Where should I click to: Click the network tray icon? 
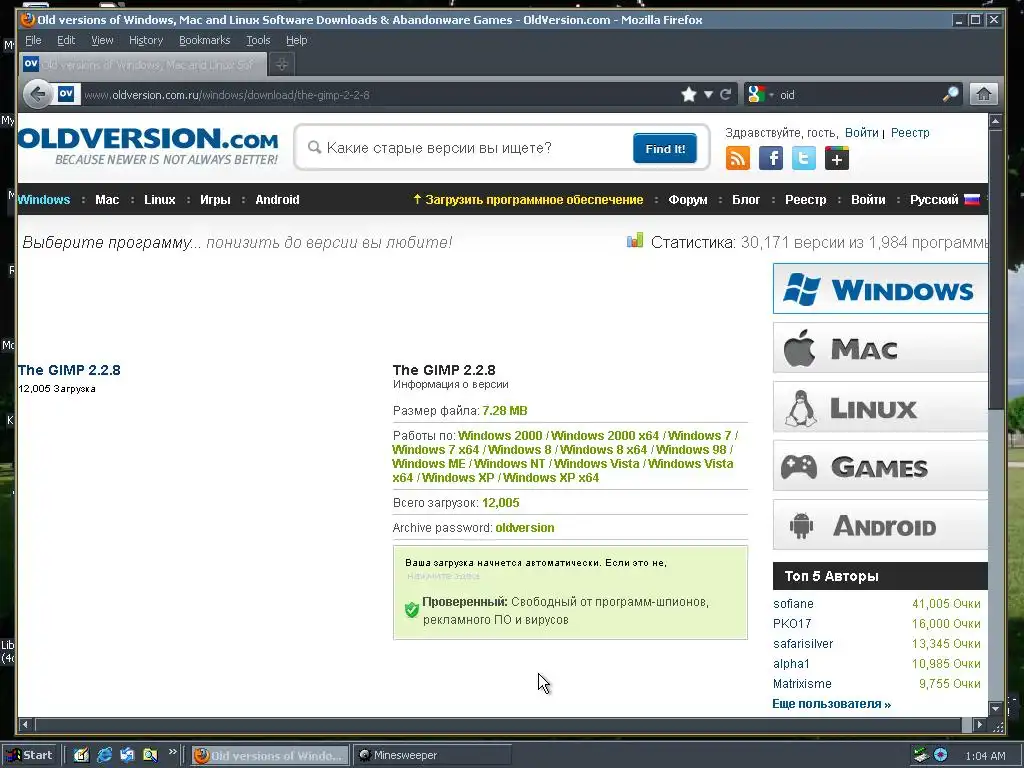[920, 755]
